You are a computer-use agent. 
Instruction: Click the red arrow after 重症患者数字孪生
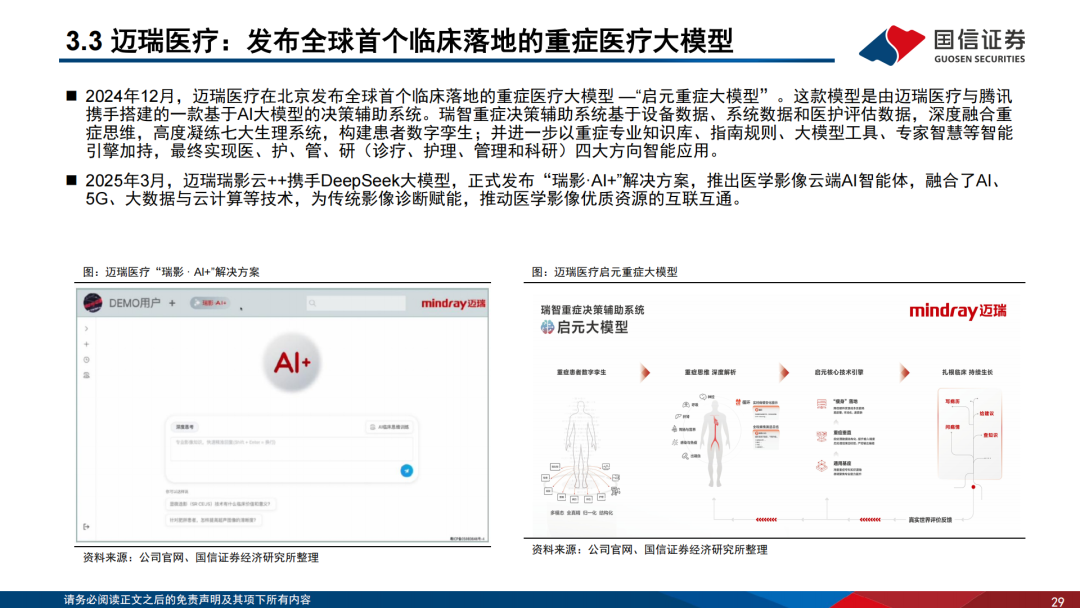pyautogui.click(x=645, y=373)
